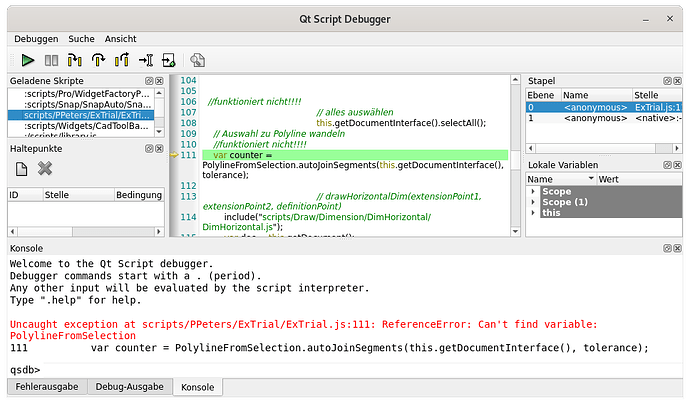Open the Debuggen menu
Image resolution: width=690 pixels, height=404 pixels.
[x=36, y=38]
